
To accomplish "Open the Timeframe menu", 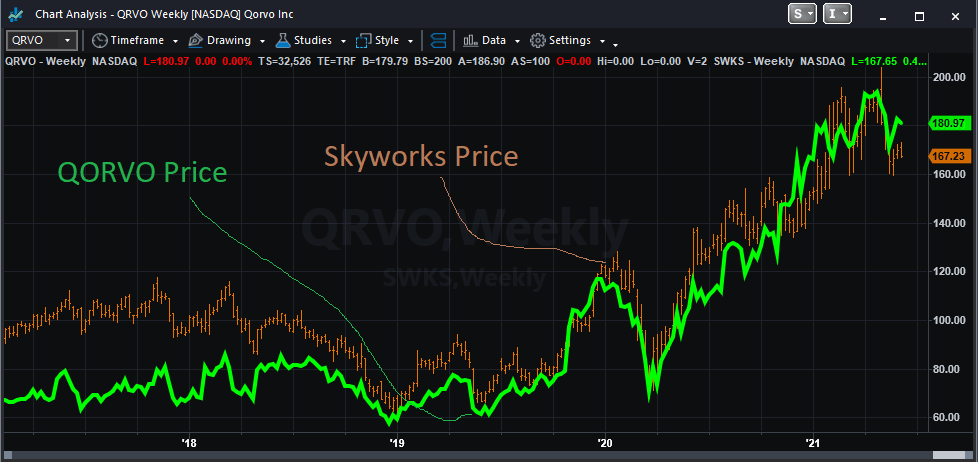I will [x=135, y=41].
